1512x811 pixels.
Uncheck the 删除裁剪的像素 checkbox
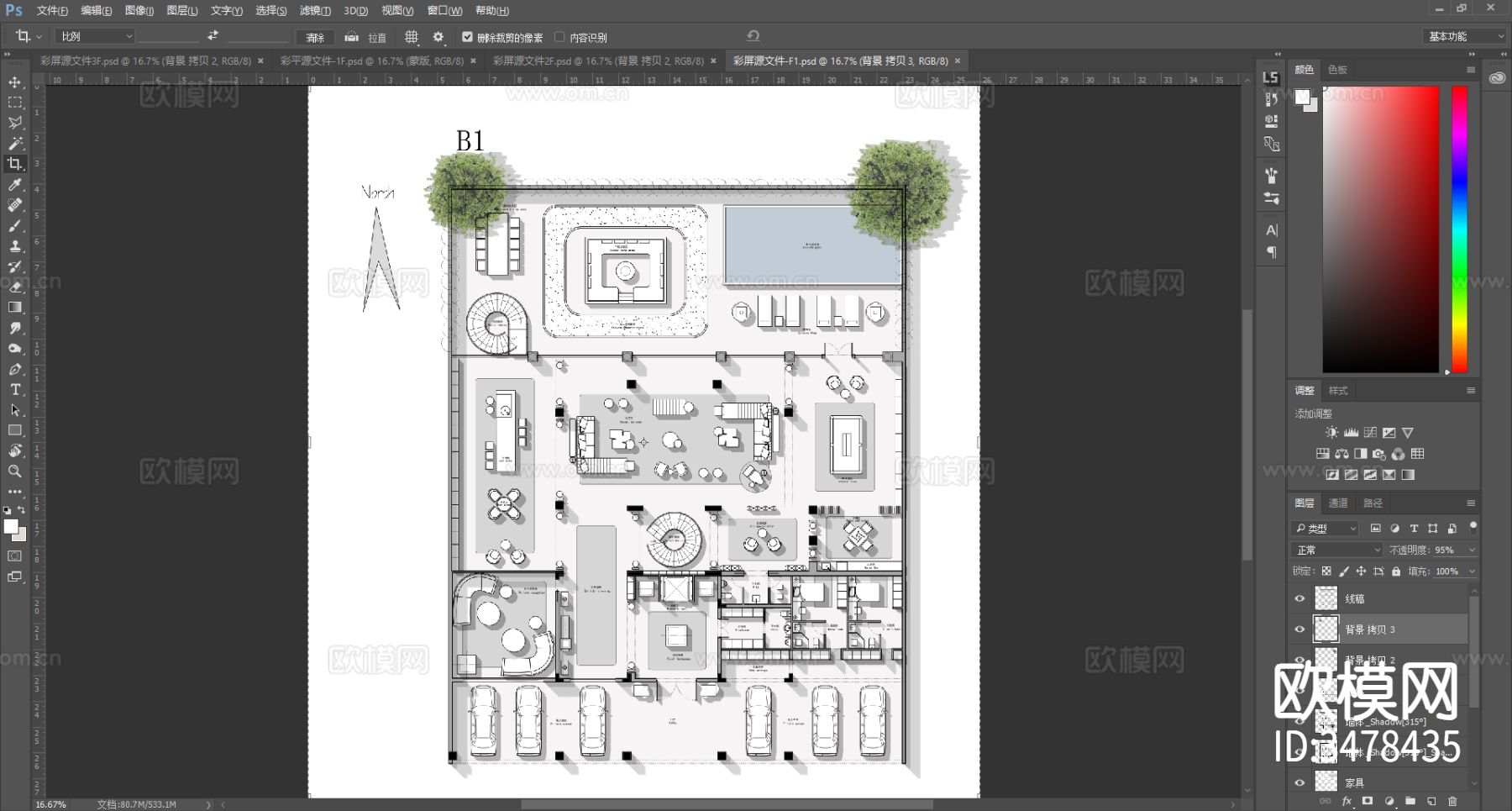[468, 37]
